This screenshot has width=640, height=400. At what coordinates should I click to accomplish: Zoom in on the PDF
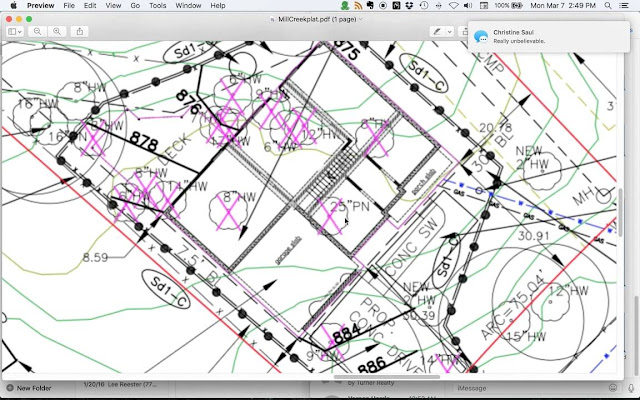57,31
